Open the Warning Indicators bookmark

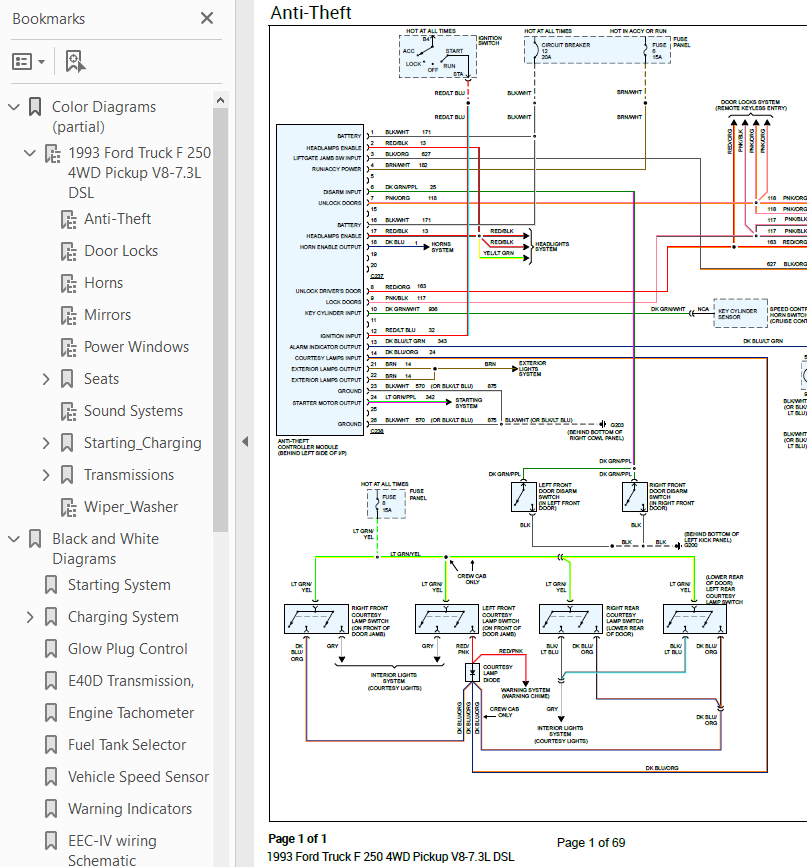(130, 809)
